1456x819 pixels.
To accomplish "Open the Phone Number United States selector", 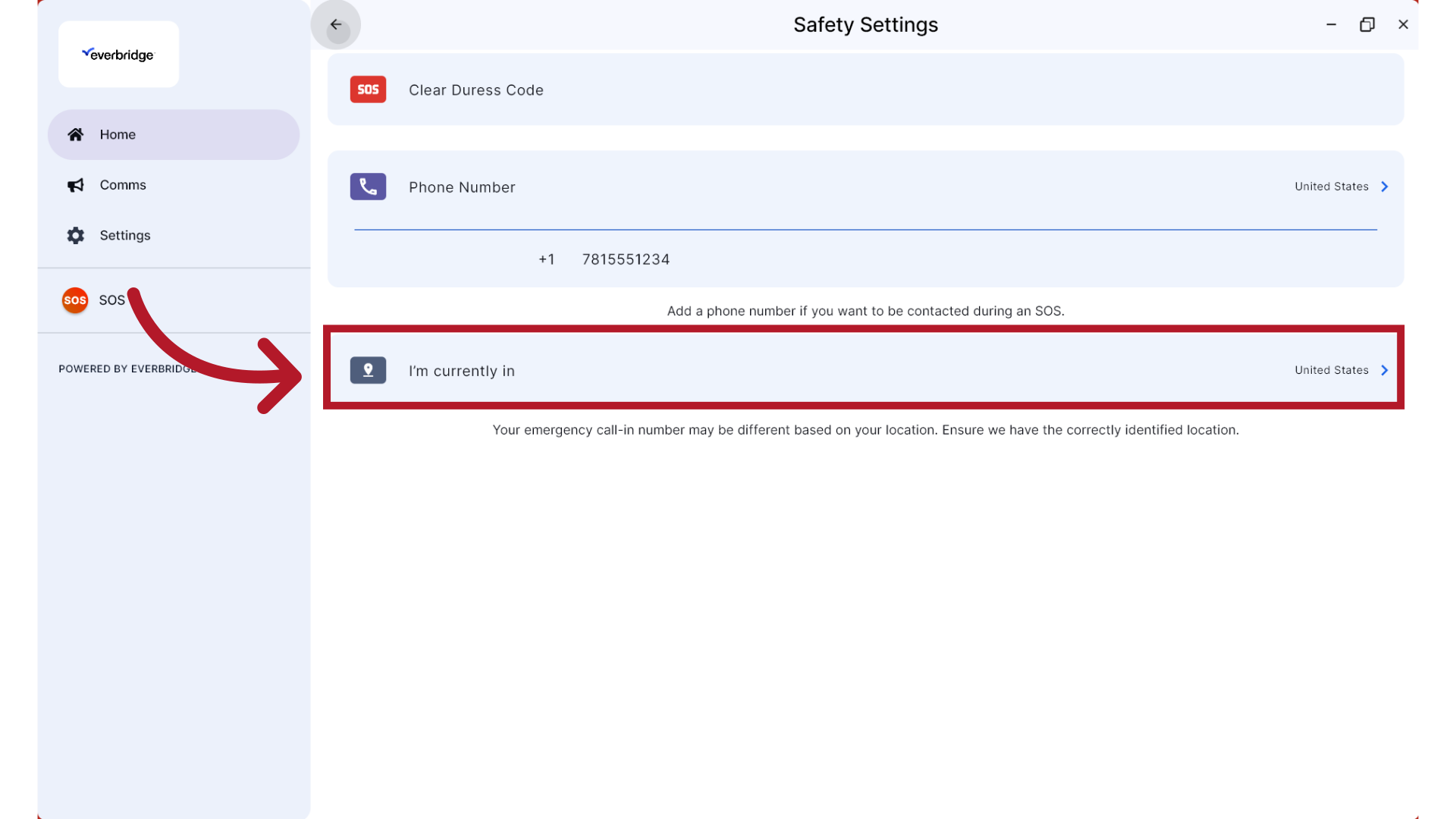I will coord(1331,187).
